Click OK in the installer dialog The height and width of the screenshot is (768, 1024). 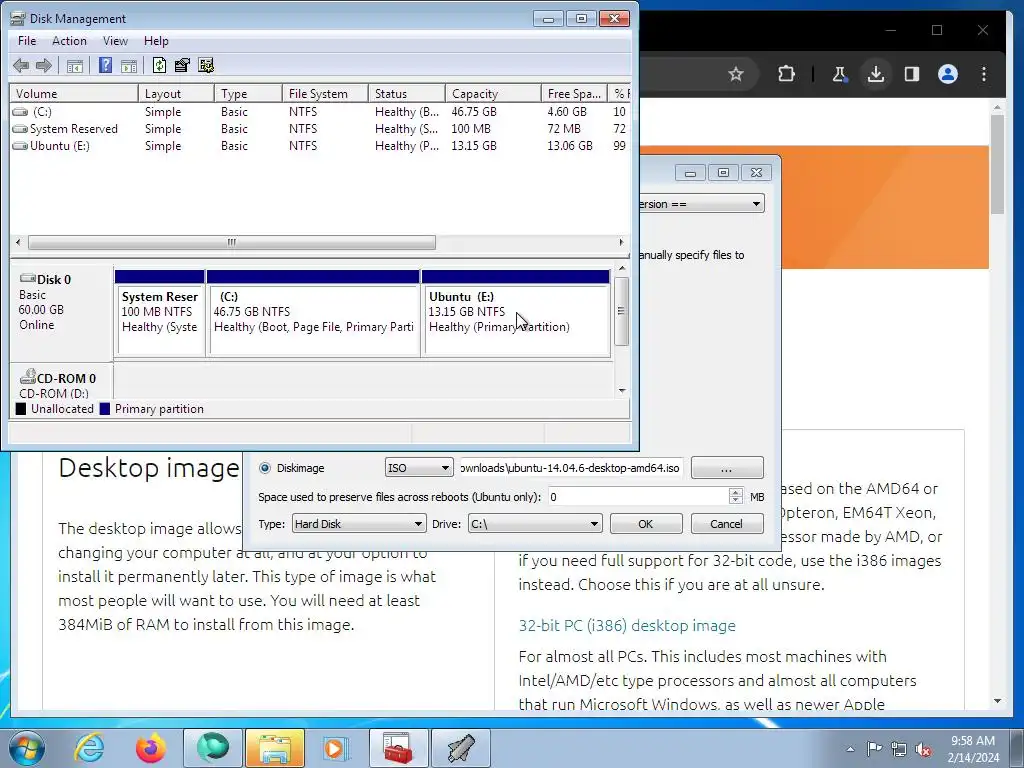646,524
